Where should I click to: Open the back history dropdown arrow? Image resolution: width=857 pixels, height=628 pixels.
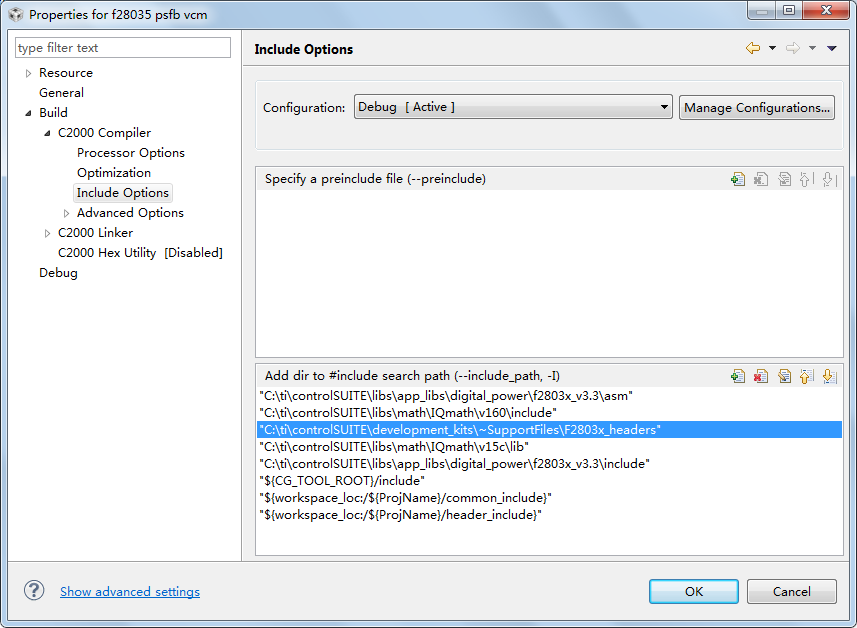(x=772, y=48)
